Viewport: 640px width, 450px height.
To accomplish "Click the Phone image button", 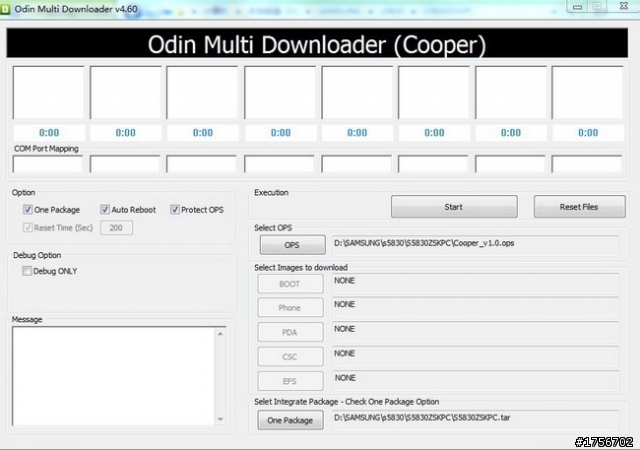I will pyautogui.click(x=290, y=307).
